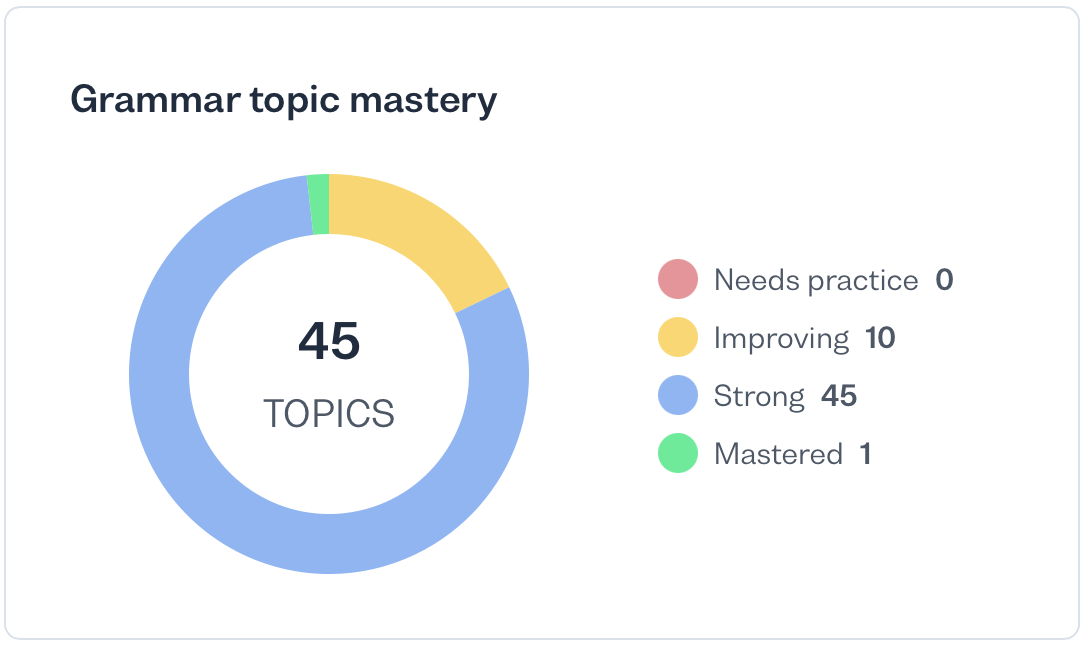The width and height of the screenshot is (1088, 646).
Task: Click the green Mastered legend swatch
Action: tap(677, 454)
